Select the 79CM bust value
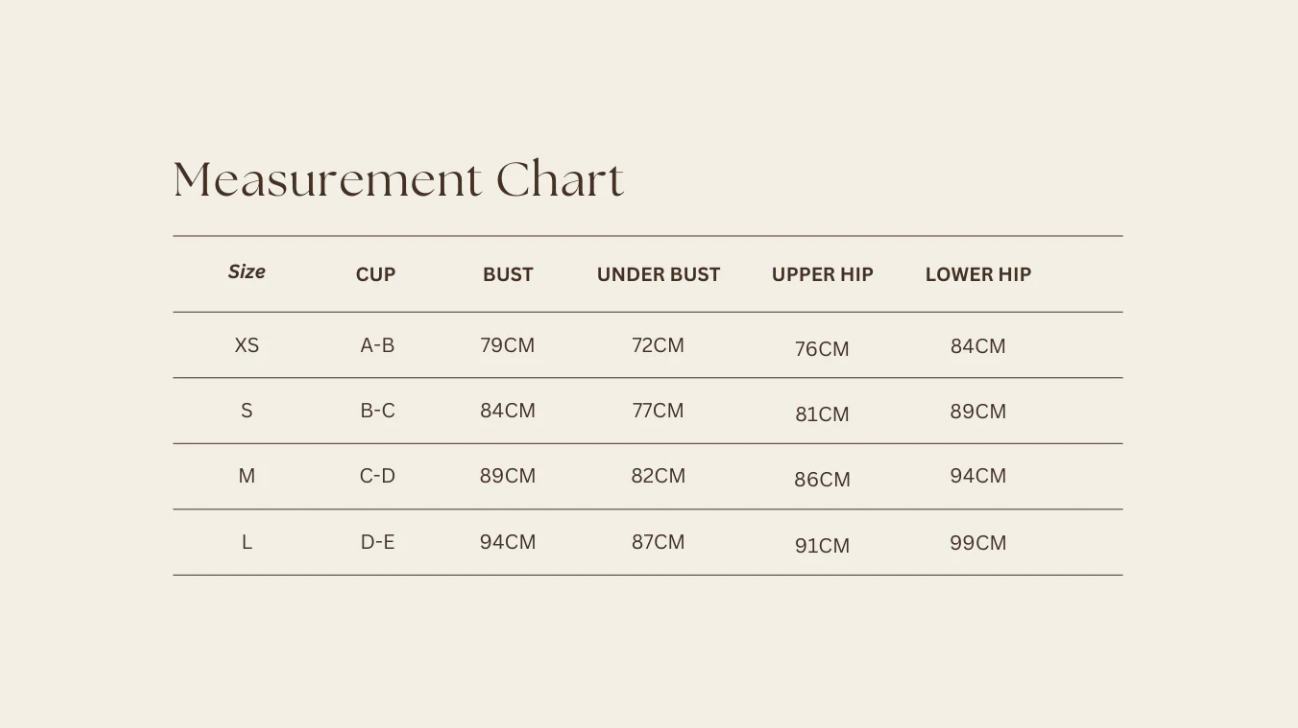This screenshot has width=1298, height=728. (507, 346)
